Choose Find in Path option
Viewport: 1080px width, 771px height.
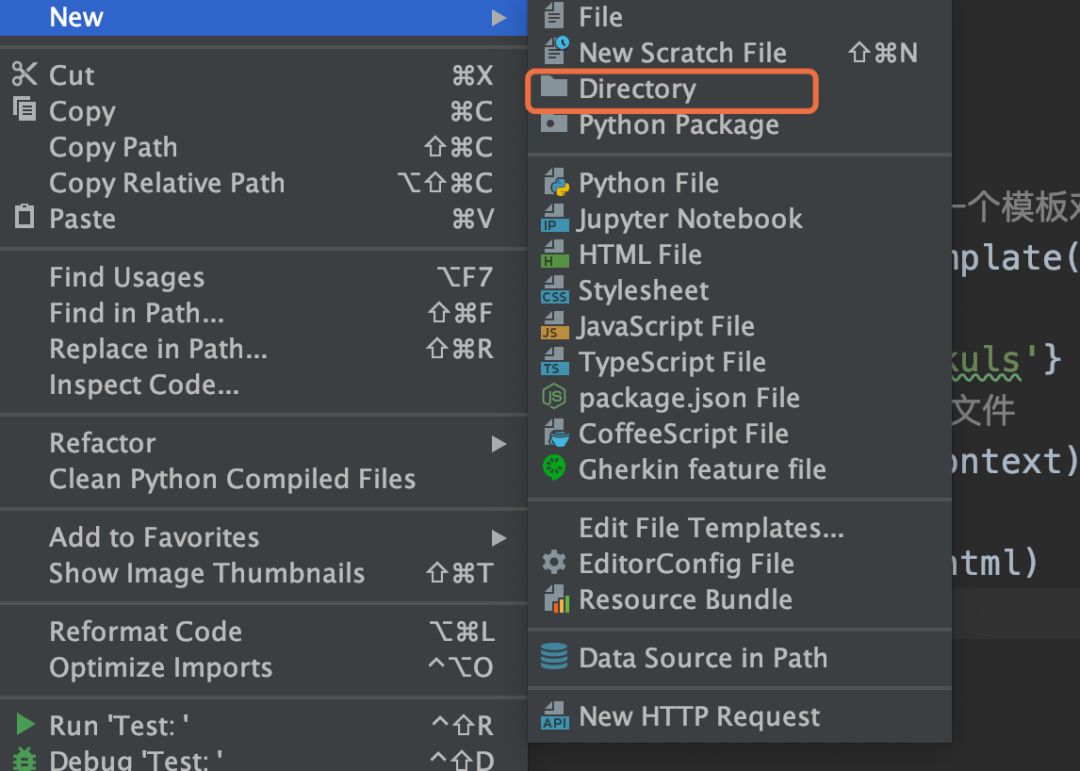[136, 314]
